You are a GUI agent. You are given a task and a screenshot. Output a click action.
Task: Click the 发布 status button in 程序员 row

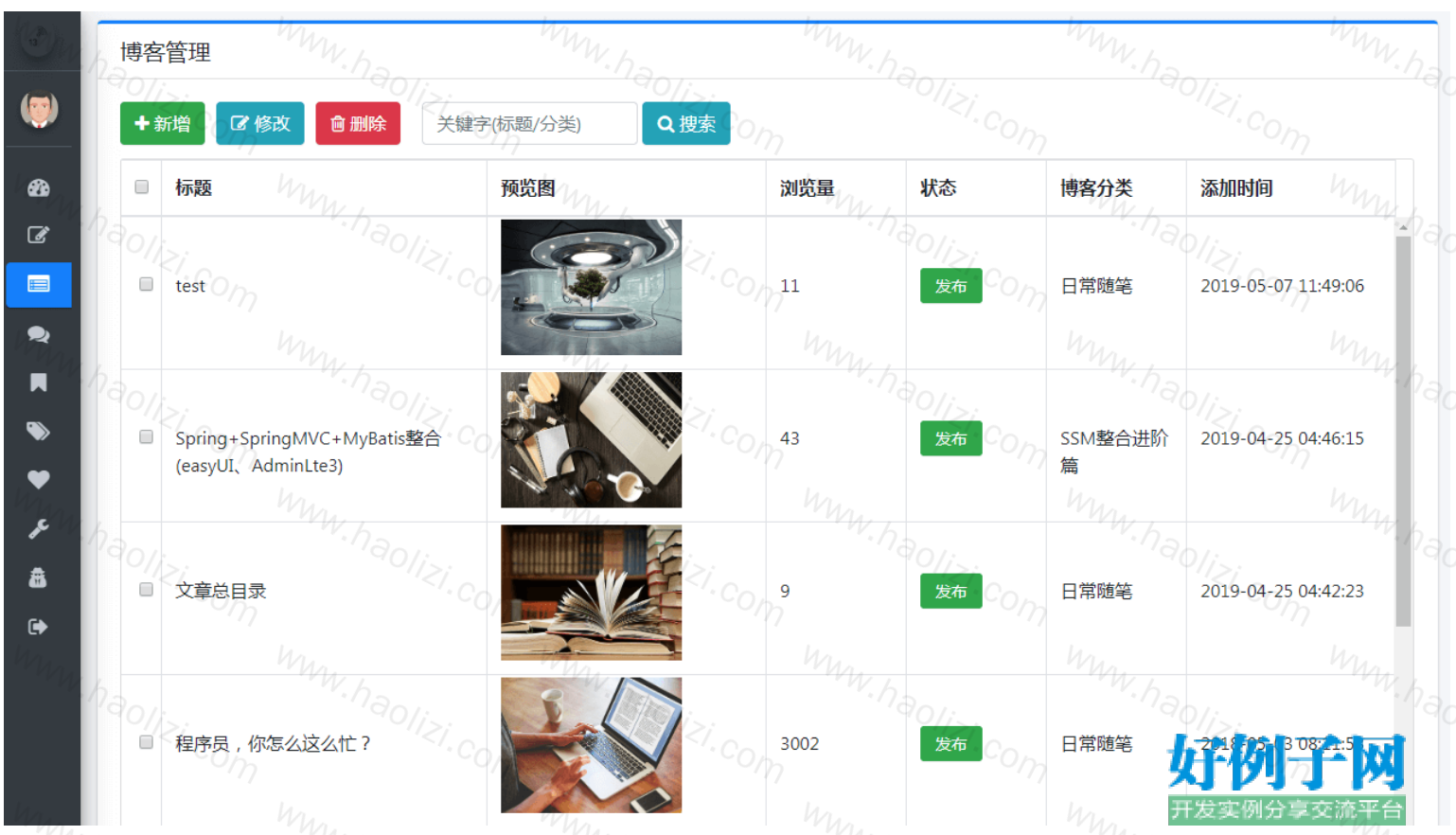(x=950, y=743)
